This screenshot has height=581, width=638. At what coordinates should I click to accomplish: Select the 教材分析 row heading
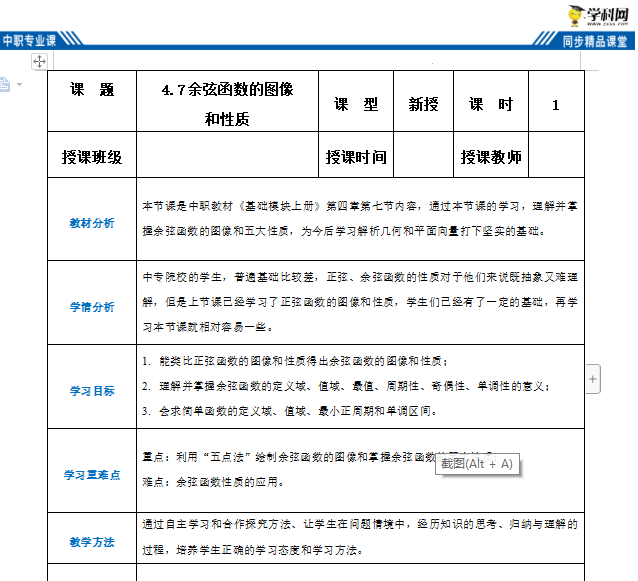click(x=92, y=222)
